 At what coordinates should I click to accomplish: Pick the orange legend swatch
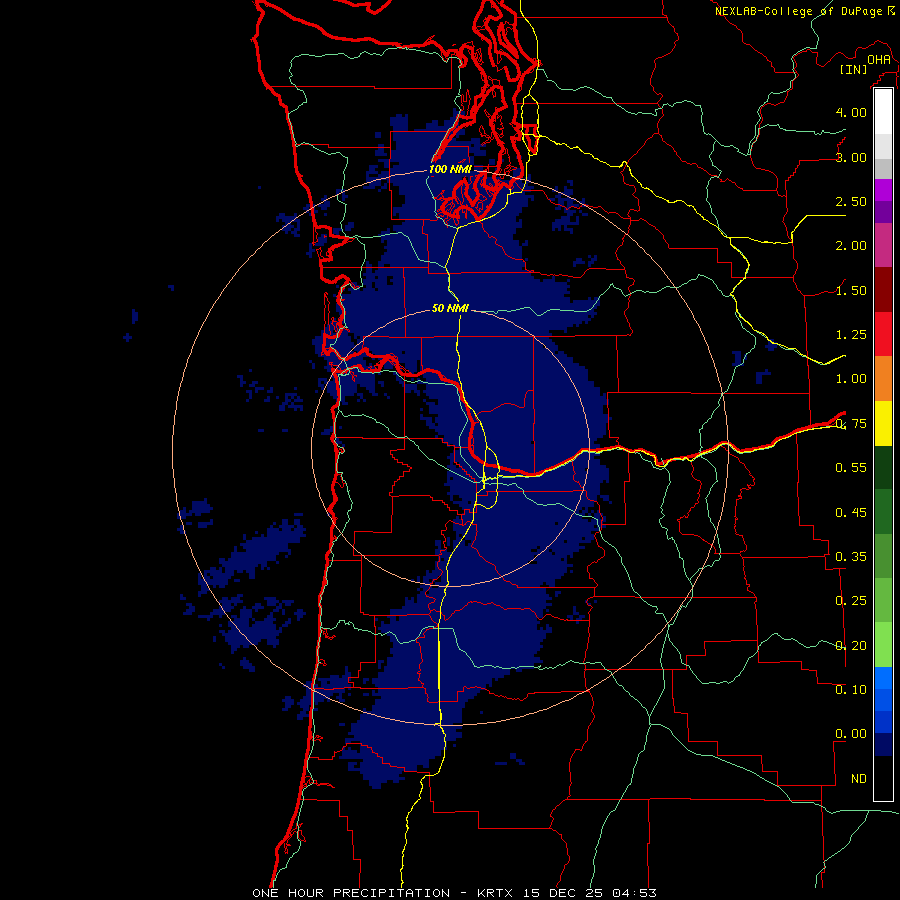click(x=883, y=379)
